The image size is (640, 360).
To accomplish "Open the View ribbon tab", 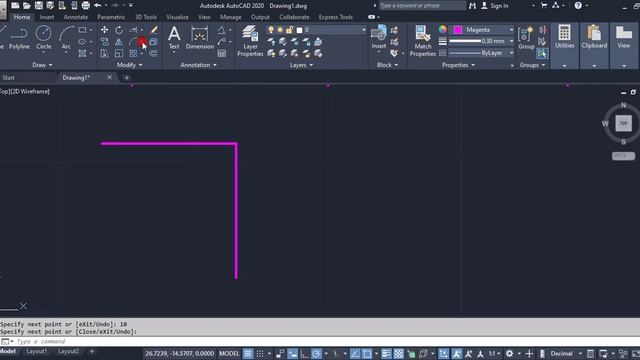I will [x=204, y=17].
